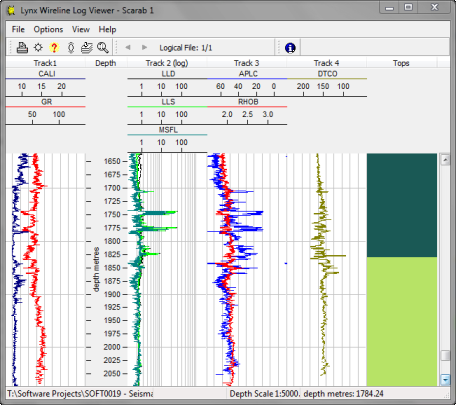Open settings with the gear icon
Viewport: 456px width, 405px height.
38,48
